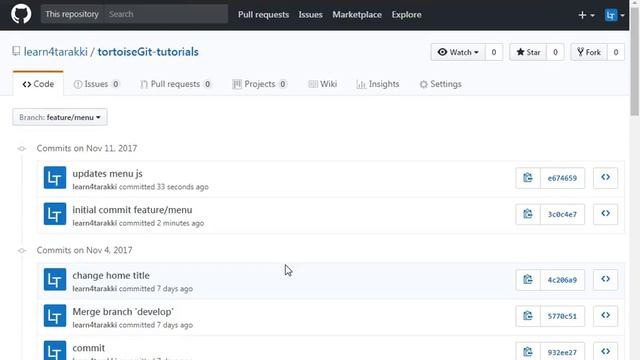Image resolution: width=640 pixels, height=360 pixels.
Task: Switch to the Code tab
Action: [38, 84]
